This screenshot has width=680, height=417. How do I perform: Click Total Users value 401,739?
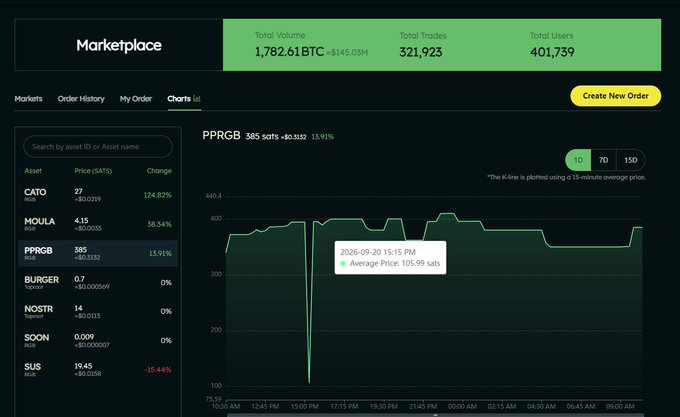pyautogui.click(x=552, y=52)
